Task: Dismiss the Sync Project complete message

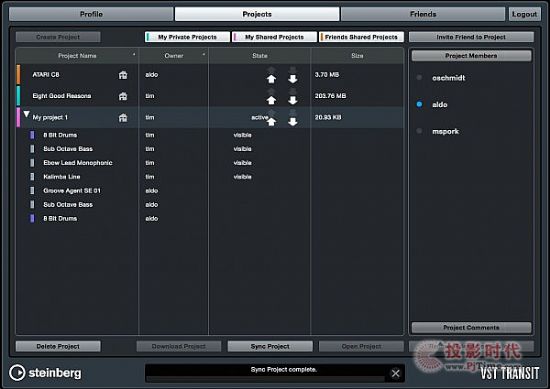Action: [395, 374]
